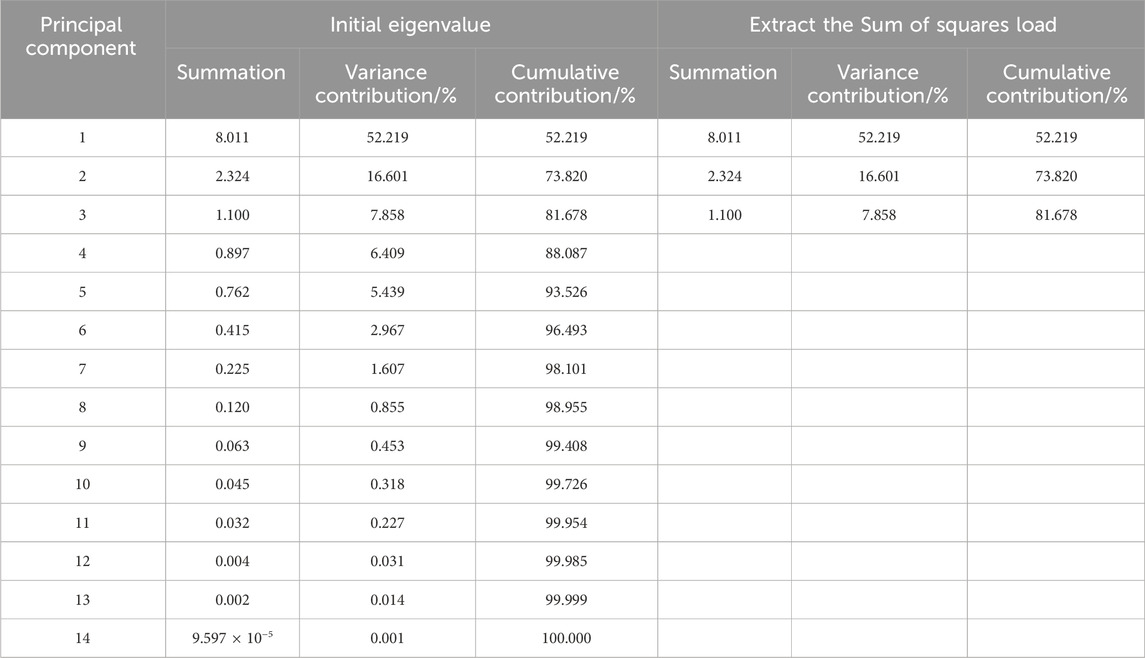Select the summation cell 0.004
Viewport: 1145px width, 658px height.
point(232,562)
